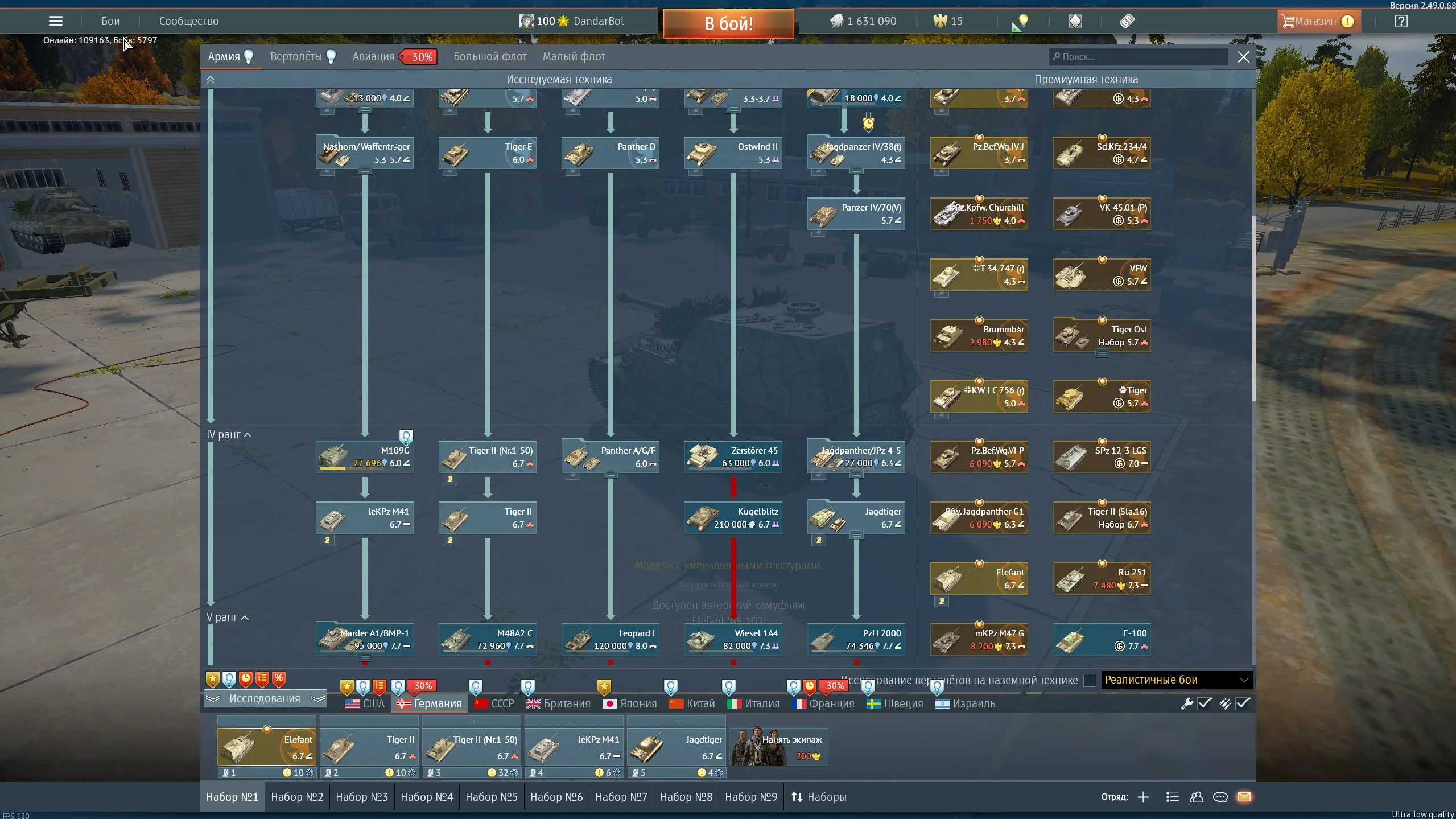Click the plus to invite to squad
The image size is (1456, 819).
(1143, 797)
